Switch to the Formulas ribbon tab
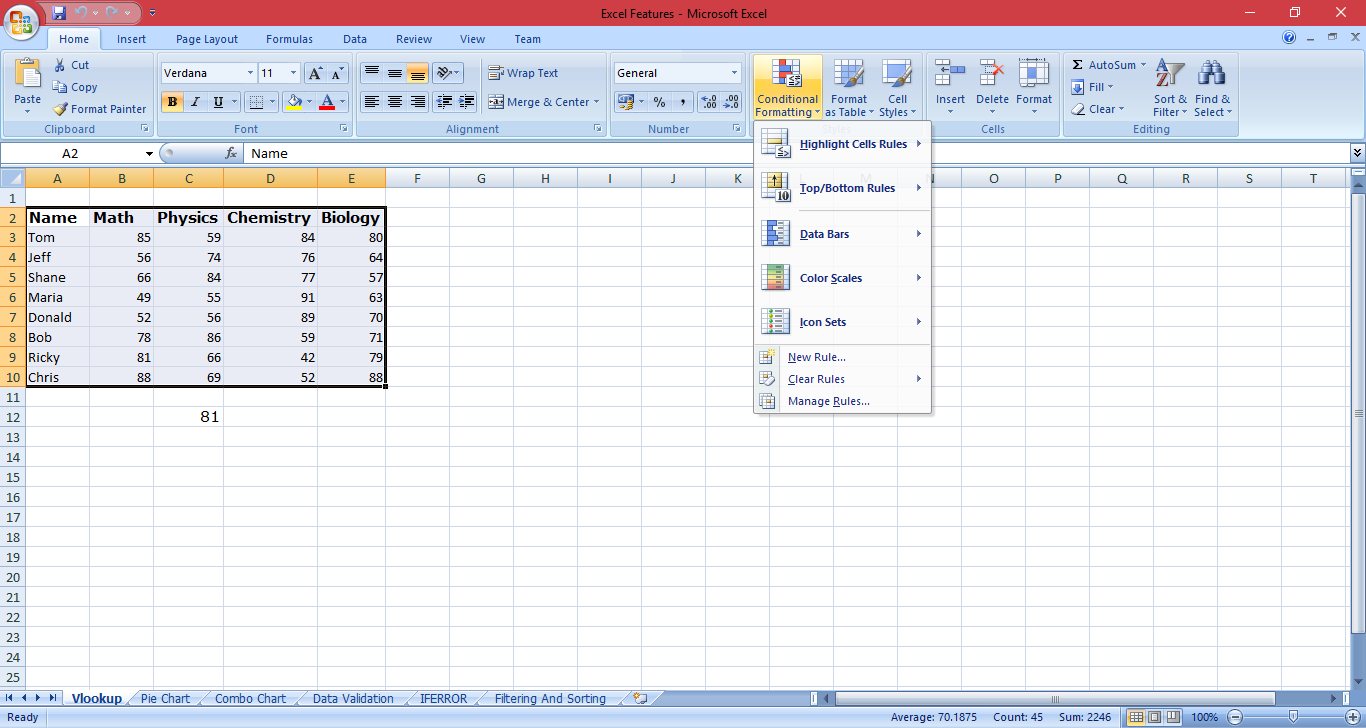Viewport: 1366px width, 728px height. pos(289,39)
